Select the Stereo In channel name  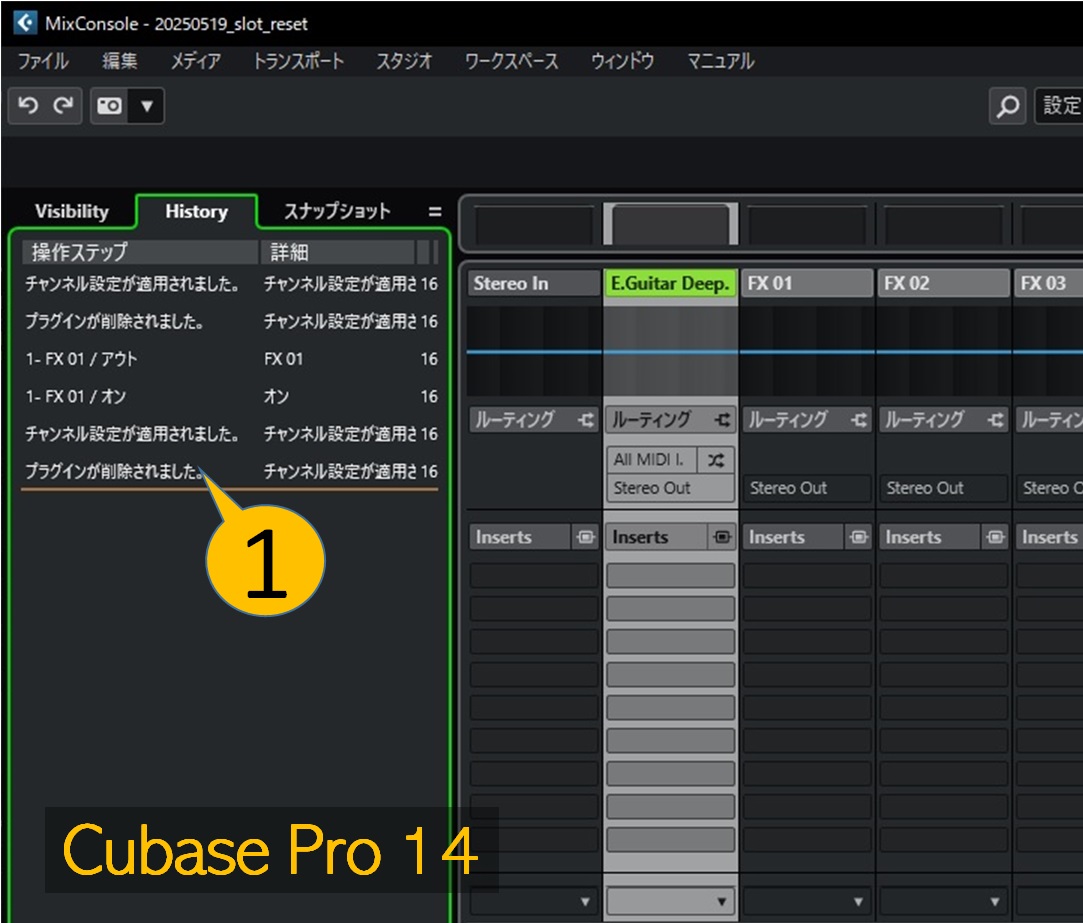(x=533, y=283)
